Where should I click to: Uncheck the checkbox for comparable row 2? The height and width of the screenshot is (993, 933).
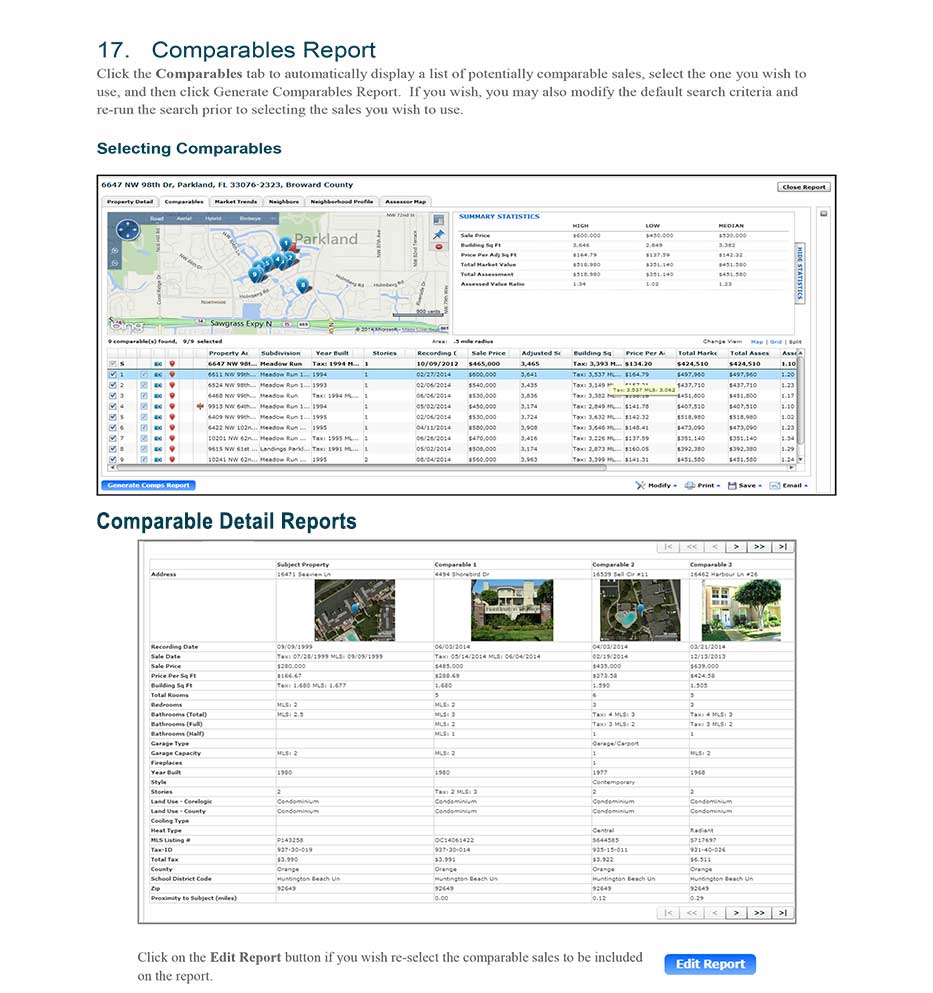click(x=113, y=385)
